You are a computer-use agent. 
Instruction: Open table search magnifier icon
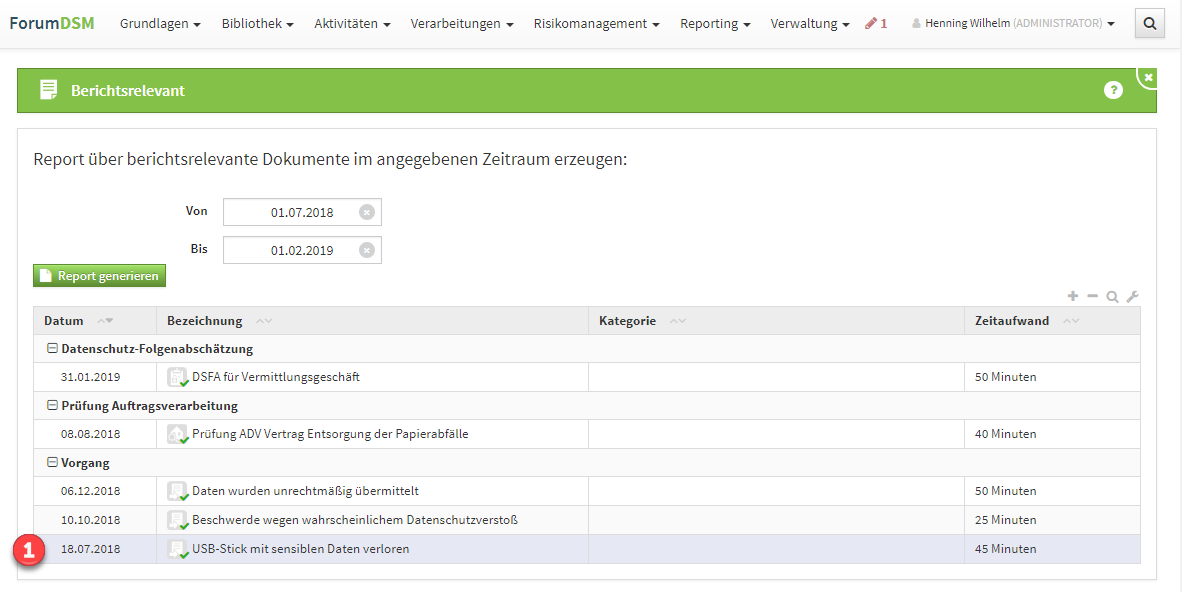click(1112, 297)
